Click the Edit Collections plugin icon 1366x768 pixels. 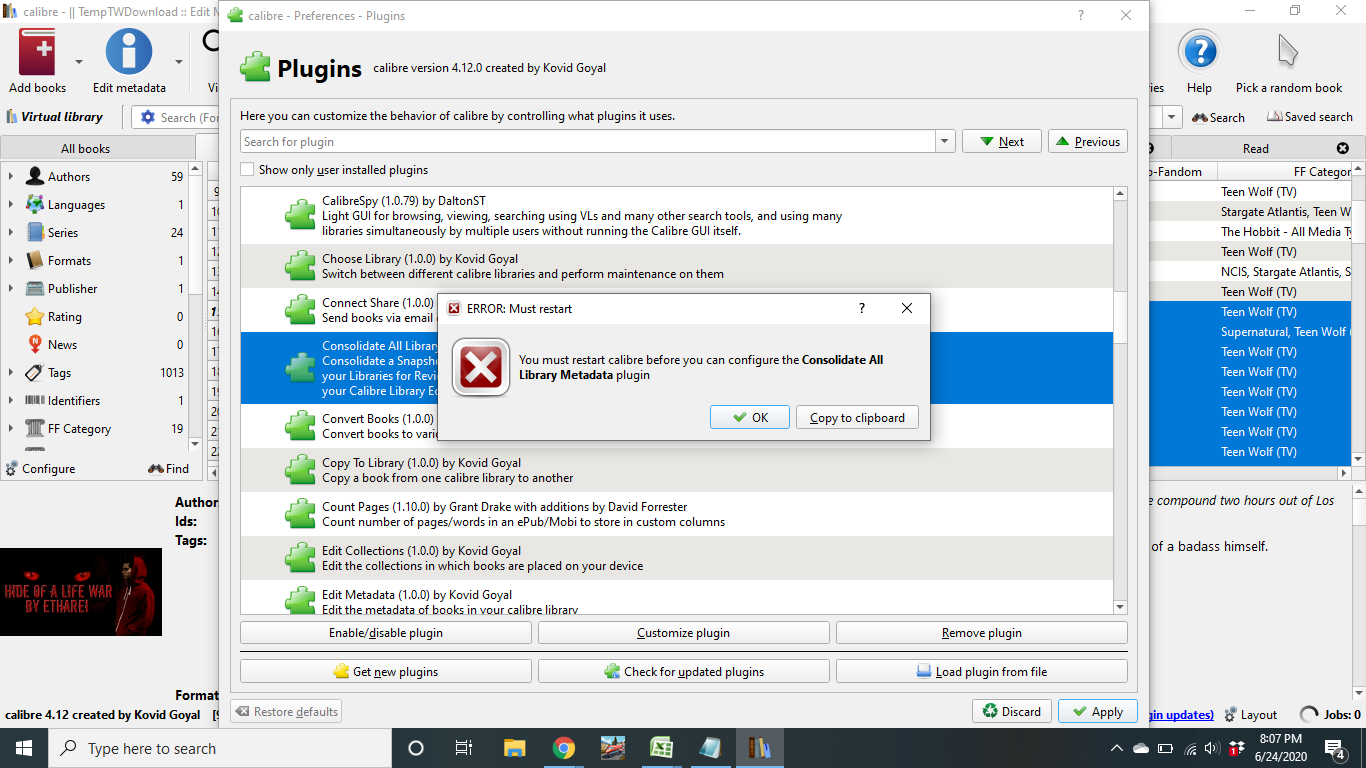click(x=300, y=558)
